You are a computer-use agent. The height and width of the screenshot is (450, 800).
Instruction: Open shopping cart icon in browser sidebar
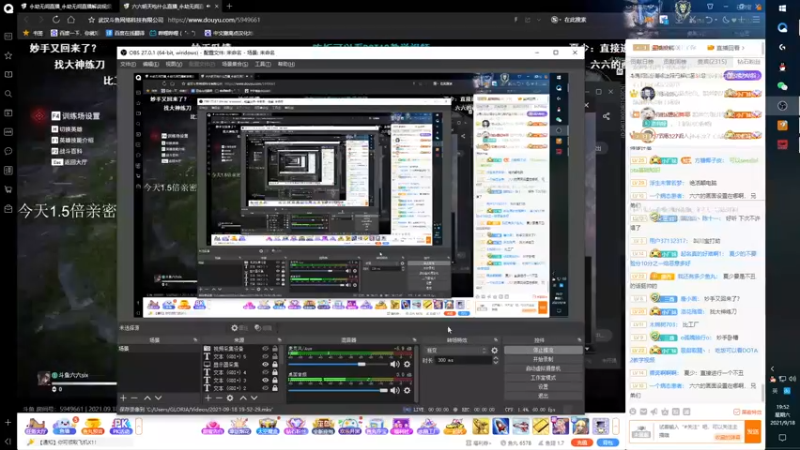8,189
